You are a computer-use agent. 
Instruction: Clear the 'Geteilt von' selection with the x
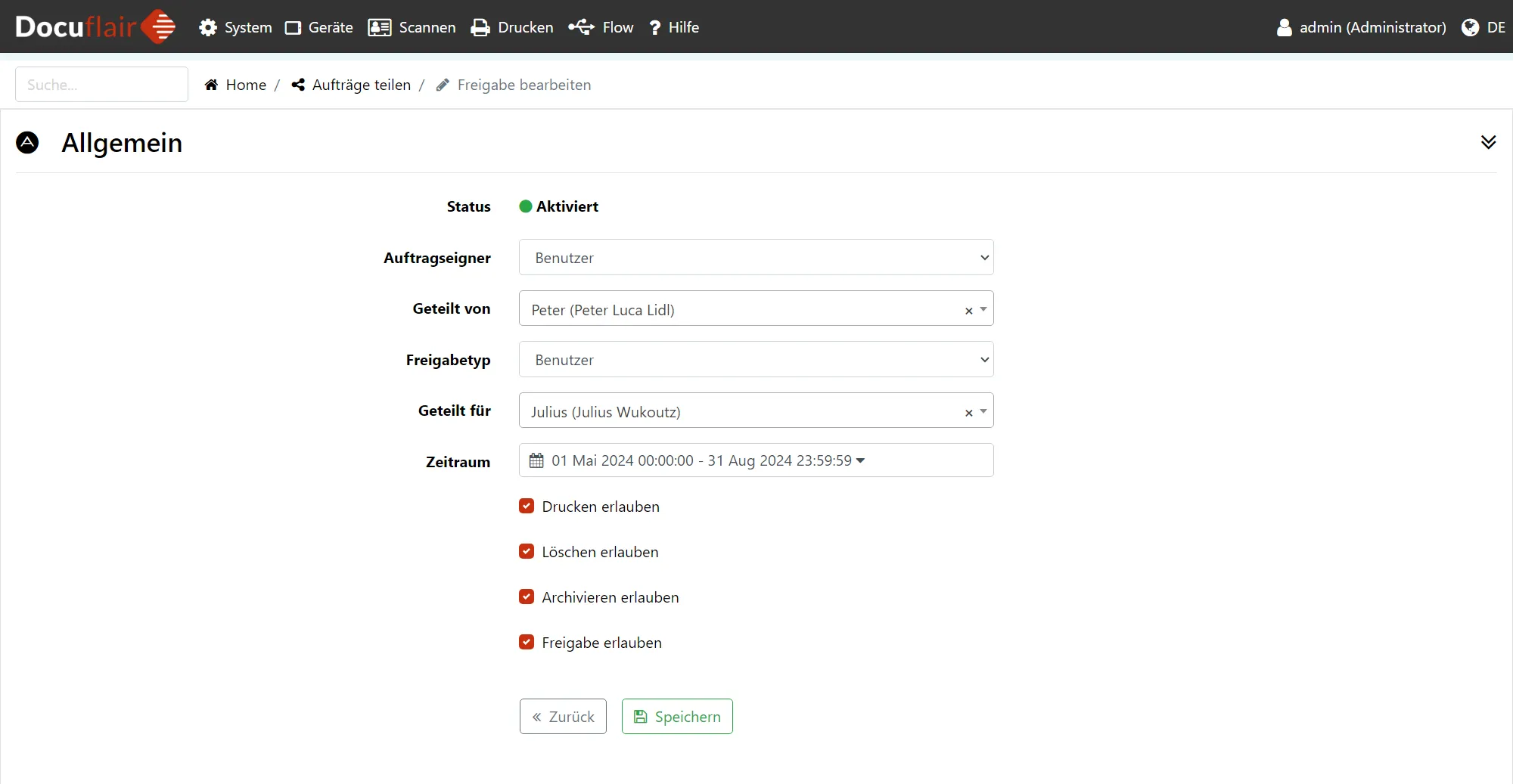(x=968, y=311)
